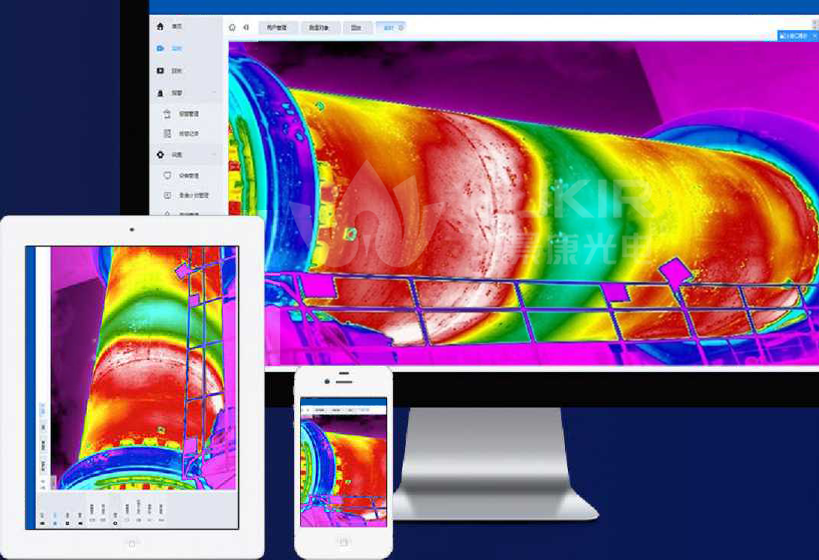Viewport: 819px width, 560px height.
Task: Open the Home icon in left sidebar
Action: pyautogui.click(x=160, y=26)
